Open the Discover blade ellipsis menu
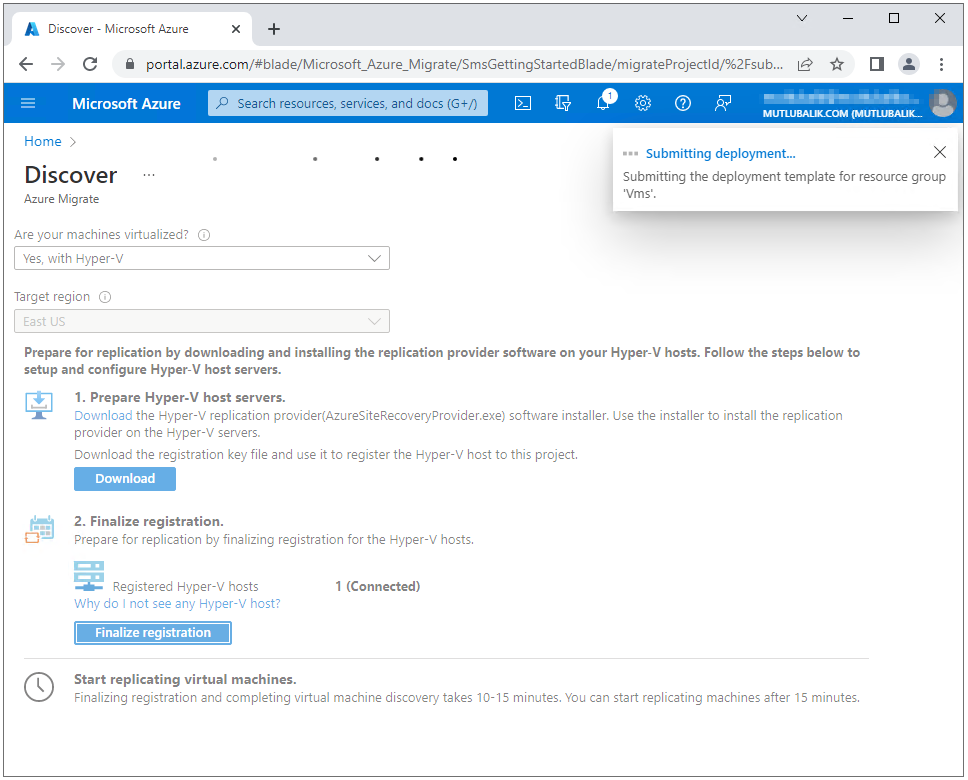Screen dimensions: 968x780 (x=149, y=175)
